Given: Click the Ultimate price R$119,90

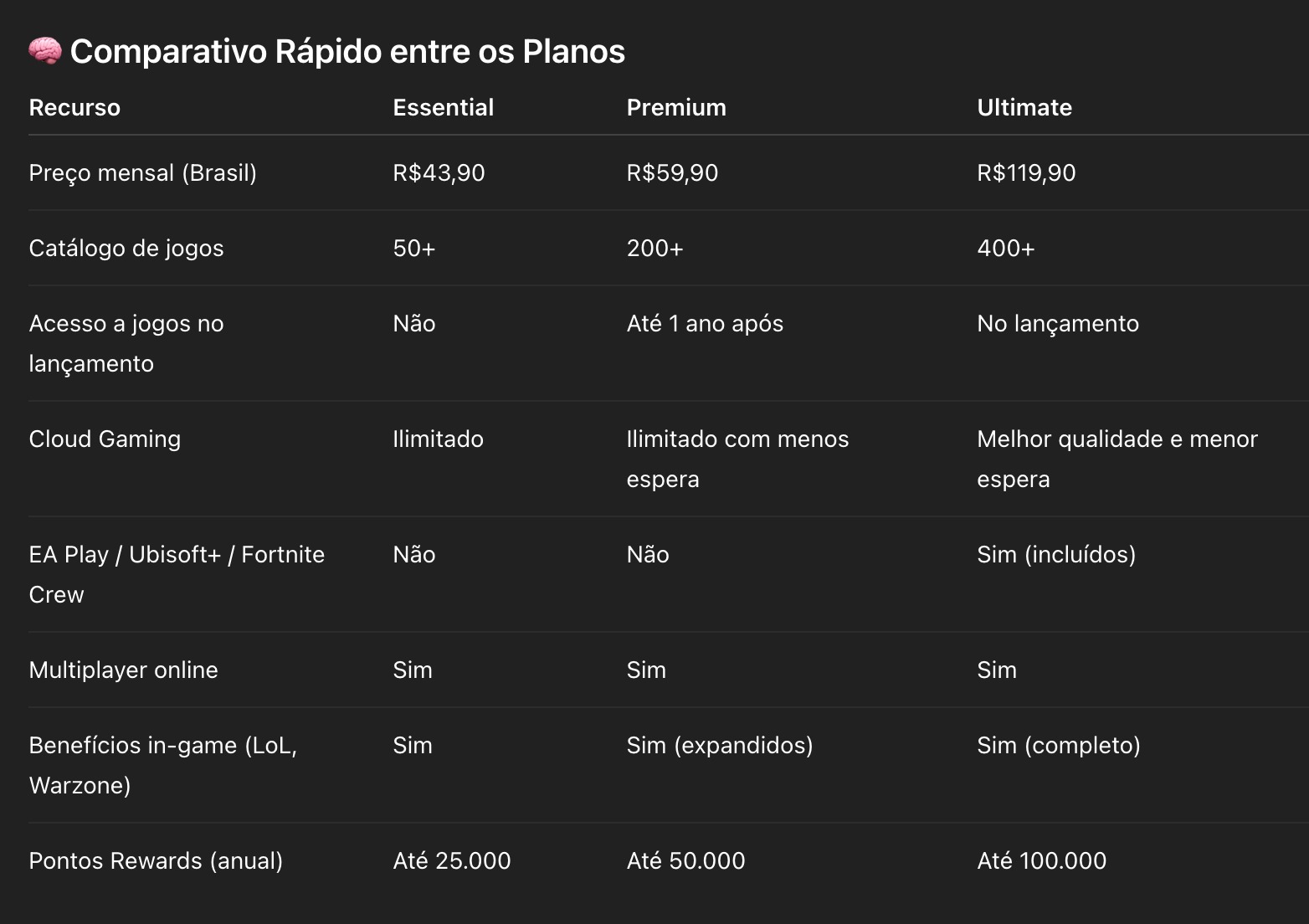Looking at the screenshot, I should coord(1026,172).
